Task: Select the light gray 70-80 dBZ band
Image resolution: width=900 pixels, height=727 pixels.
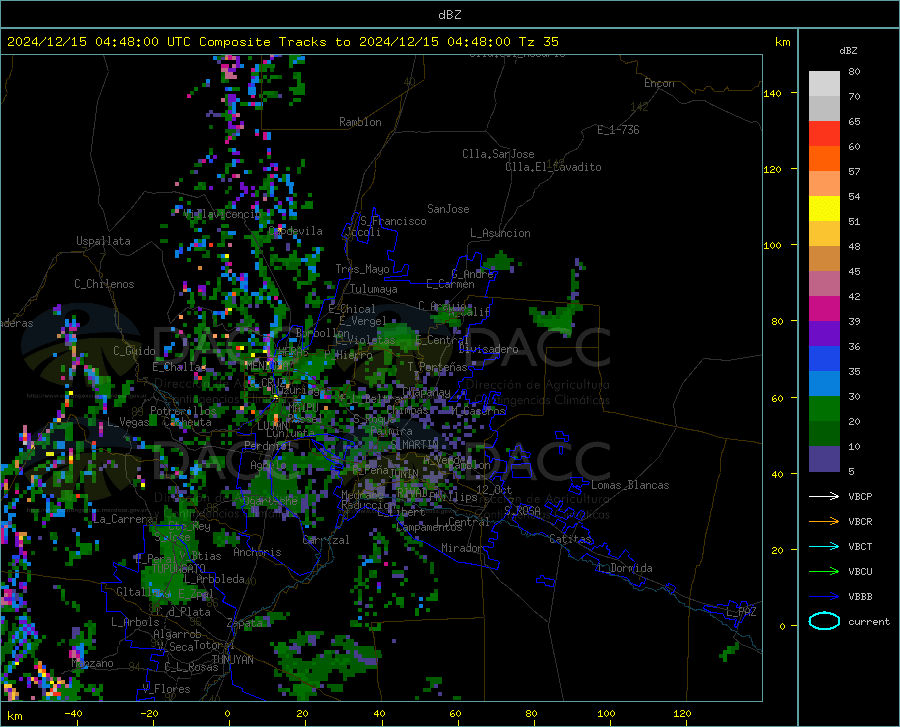Action: 824,84
